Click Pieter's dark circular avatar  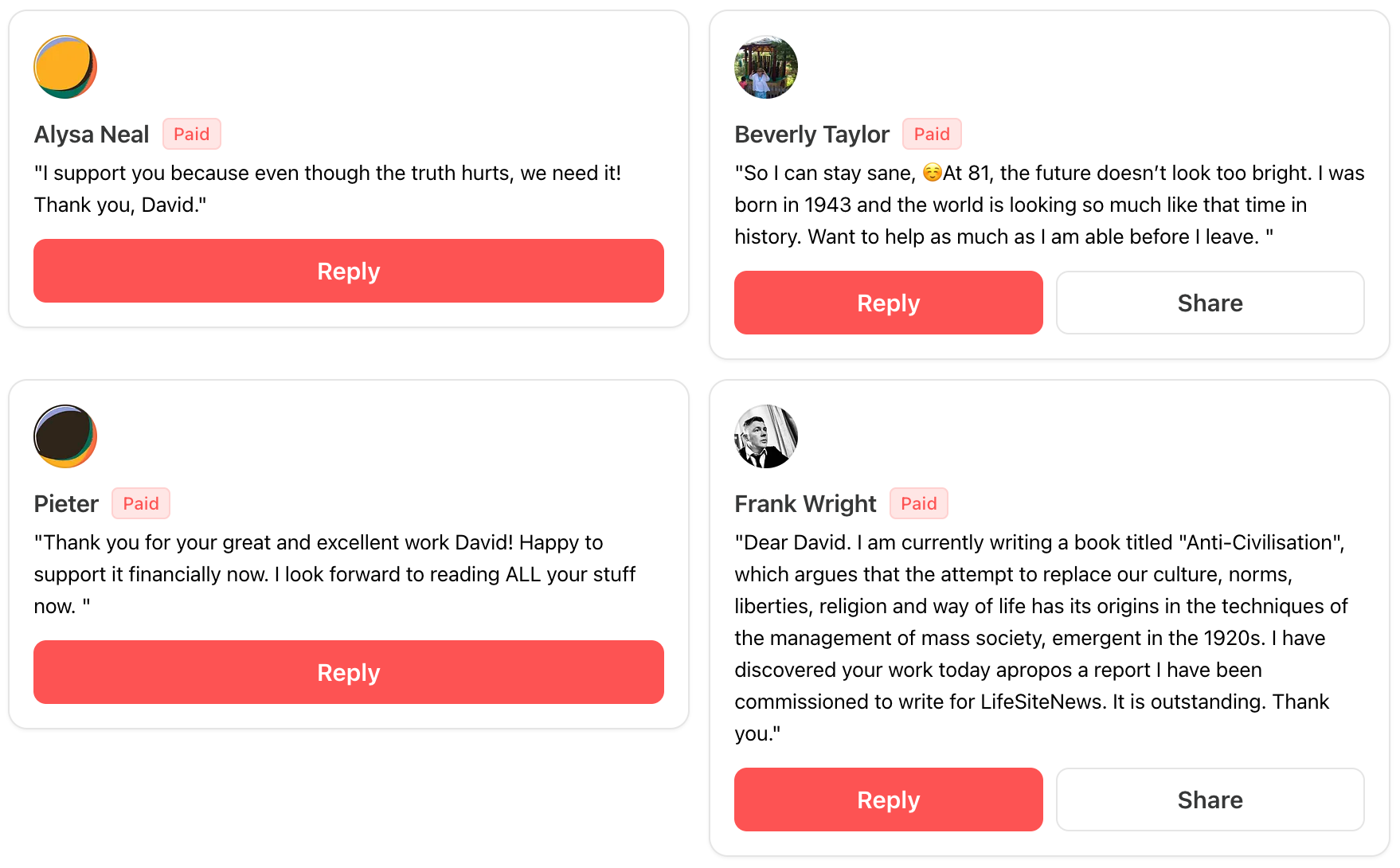point(65,436)
